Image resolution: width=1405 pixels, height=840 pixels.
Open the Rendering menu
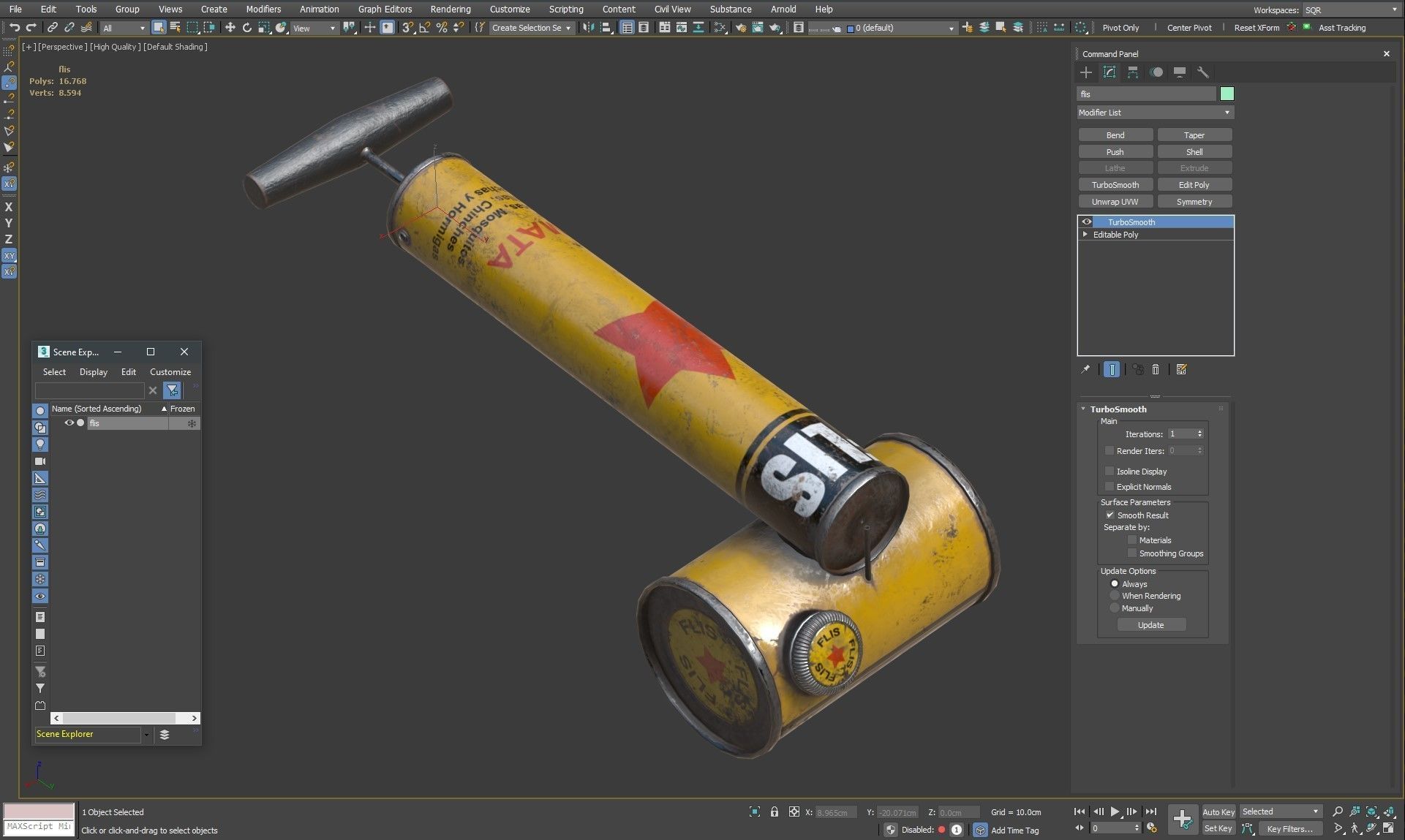coord(451,9)
